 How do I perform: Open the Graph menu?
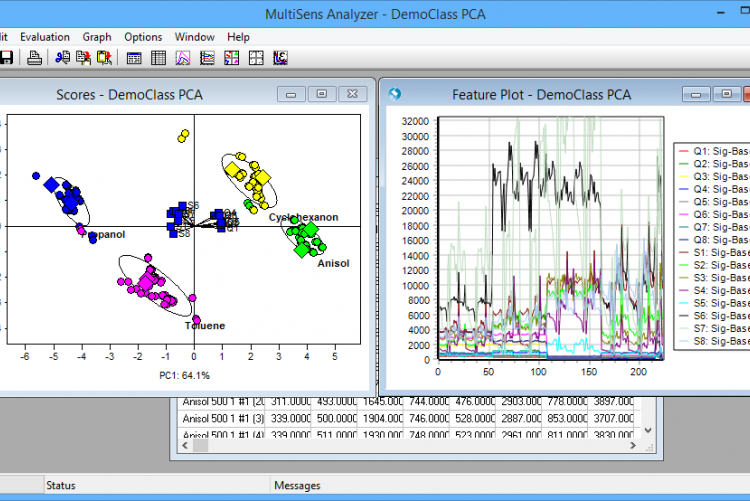pyautogui.click(x=97, y=37)
